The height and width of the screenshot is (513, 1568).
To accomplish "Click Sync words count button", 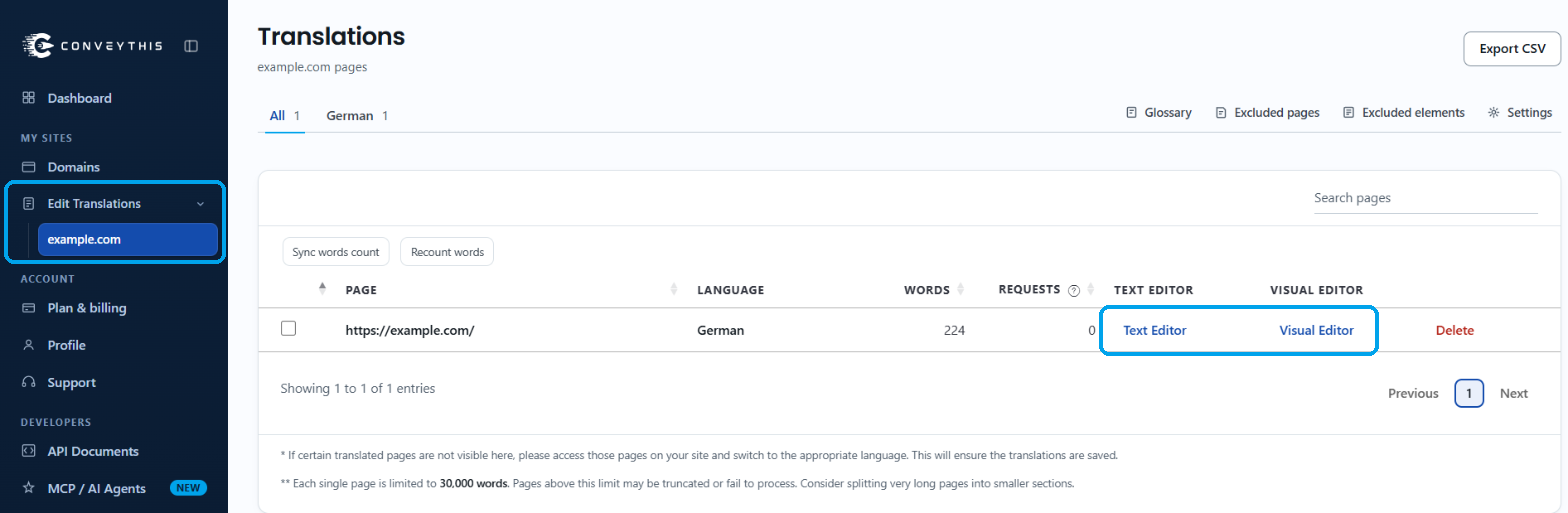I will click(x=336, y=252).
